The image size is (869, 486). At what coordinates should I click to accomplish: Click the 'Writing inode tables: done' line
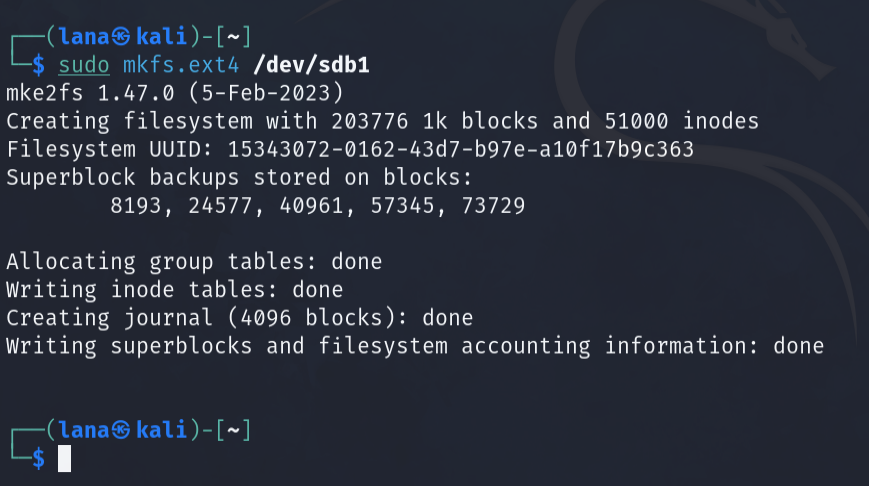pos(175,290)
